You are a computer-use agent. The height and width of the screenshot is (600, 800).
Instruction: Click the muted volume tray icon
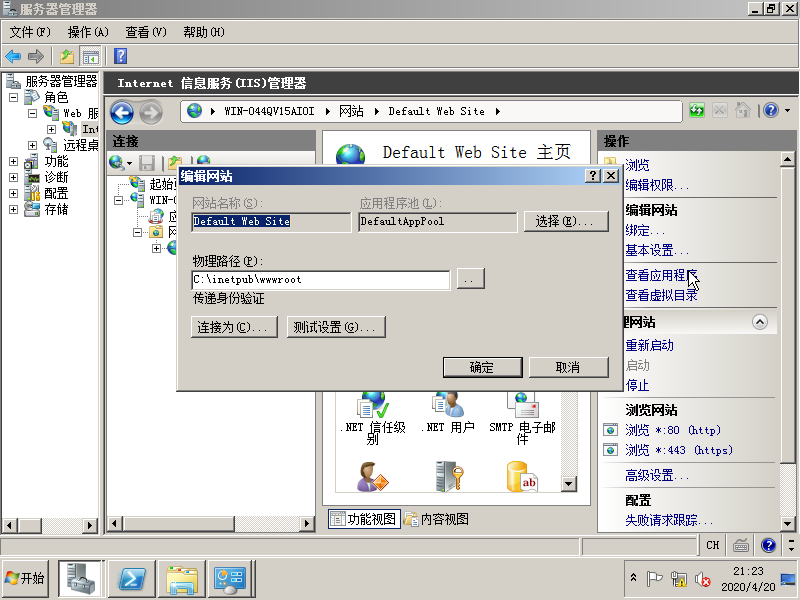tap(703, 579)
